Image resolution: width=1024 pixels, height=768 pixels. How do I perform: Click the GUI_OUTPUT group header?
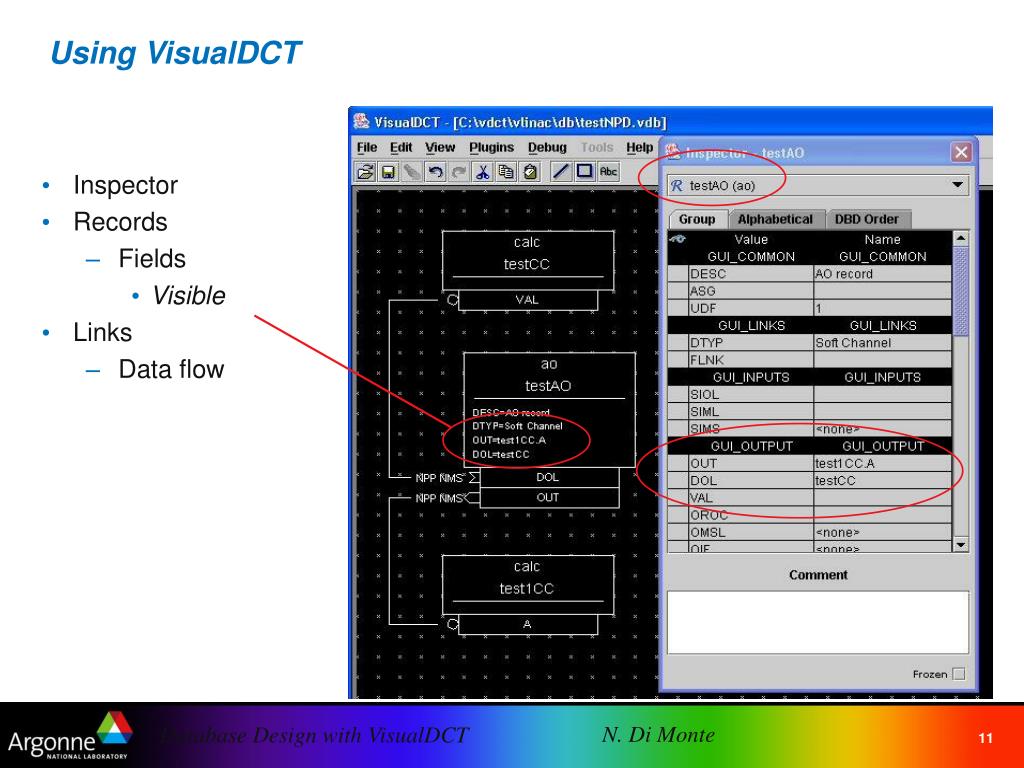point(810,446)
